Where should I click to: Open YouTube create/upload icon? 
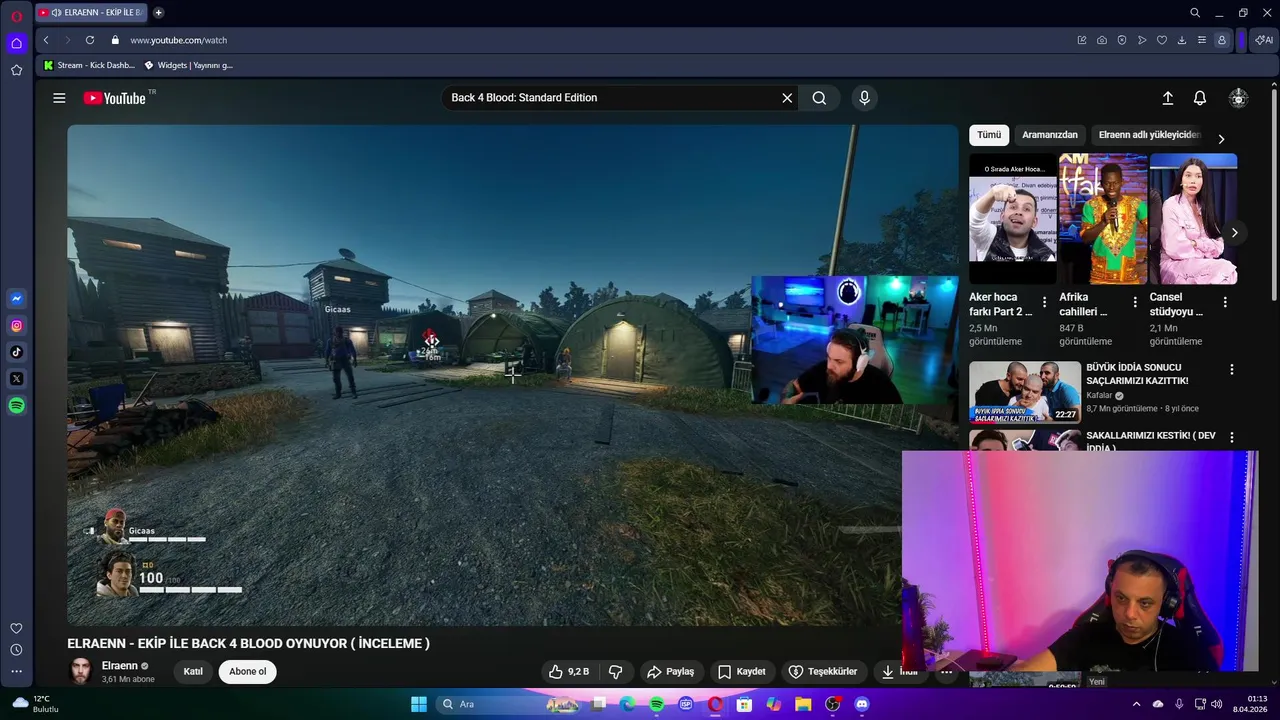pos(1167,98)
